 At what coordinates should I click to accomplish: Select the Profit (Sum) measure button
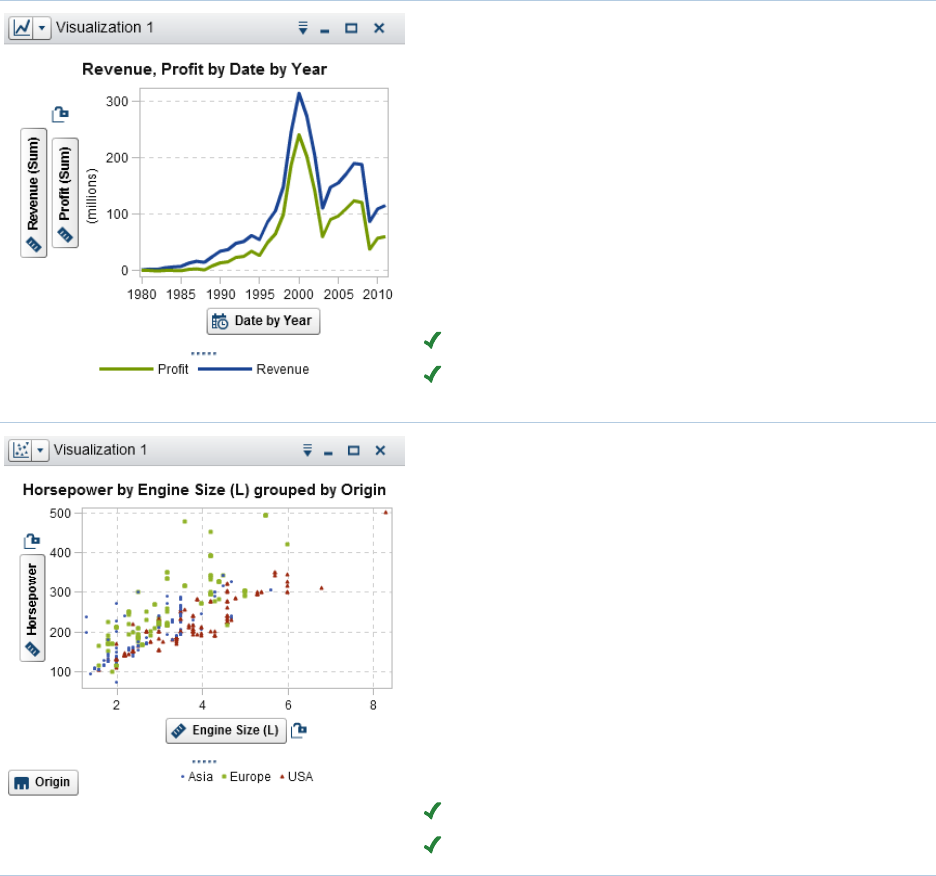tap(65, 193)
